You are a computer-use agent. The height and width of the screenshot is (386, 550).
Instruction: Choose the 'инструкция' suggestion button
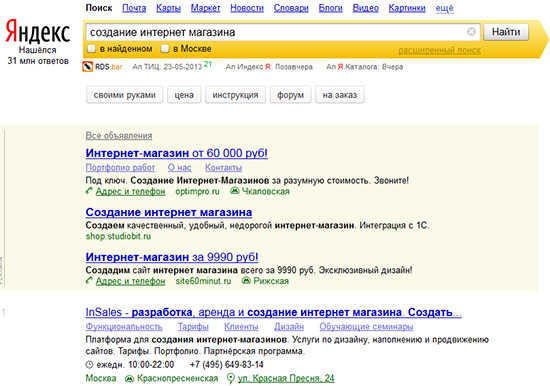pyautogui.click(x=235, y=95)
